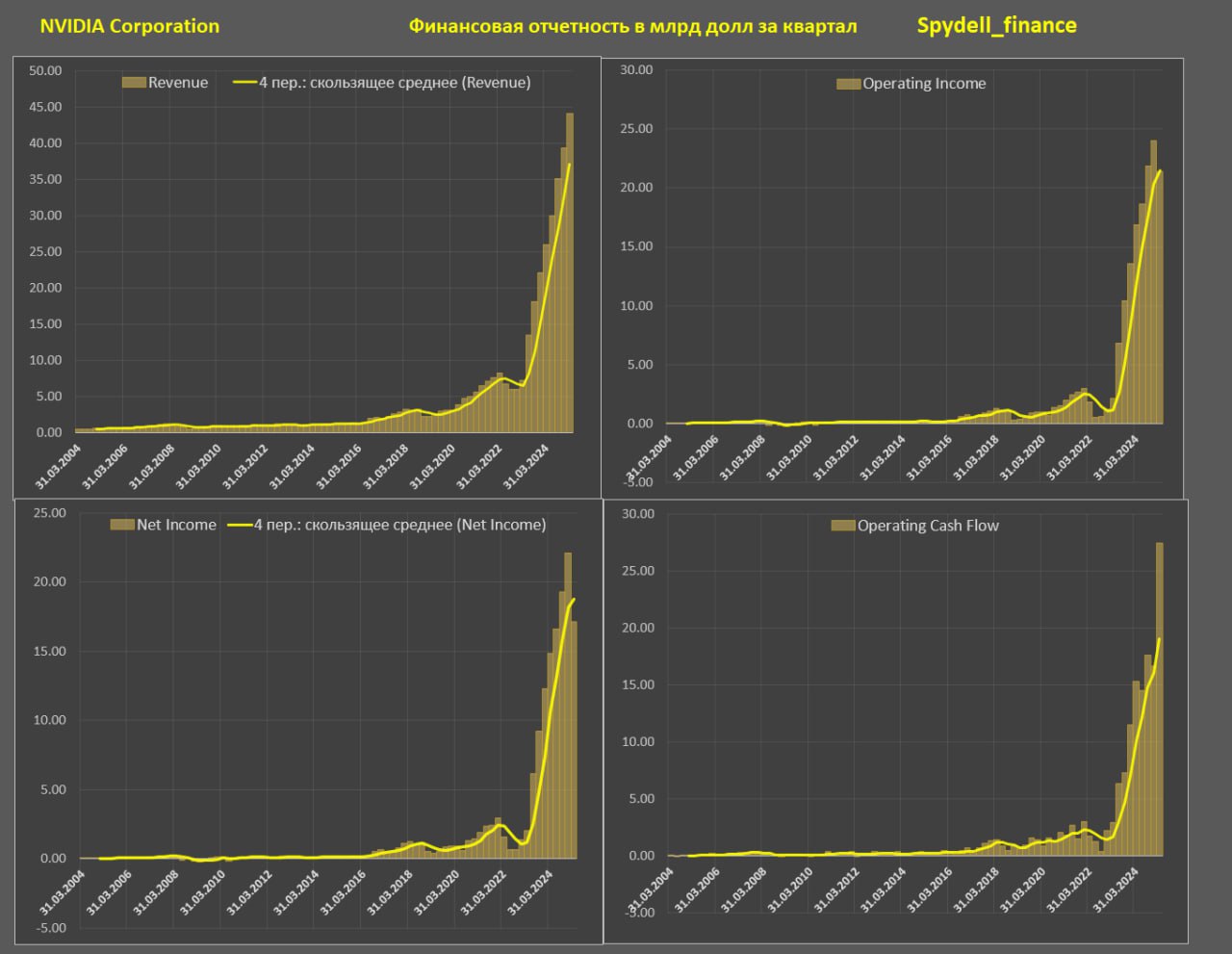The image size is (1232, 954).
Task: Toggle the "Operating Cash Flow" legend label
Action: (928, 526)
